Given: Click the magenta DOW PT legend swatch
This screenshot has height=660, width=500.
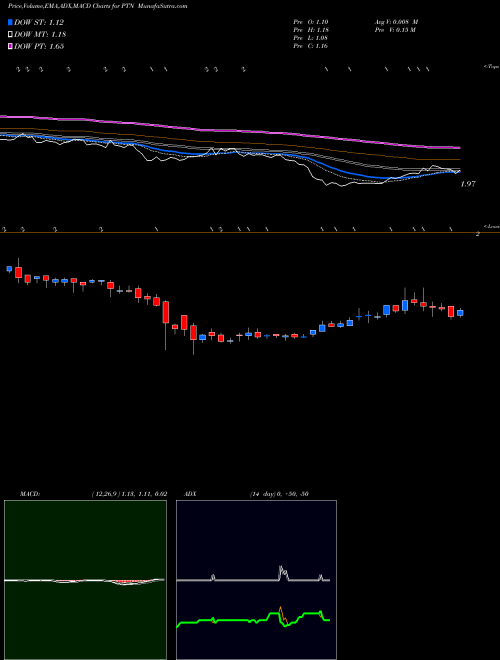Looking at the screenshot, I should coord(11,47).
